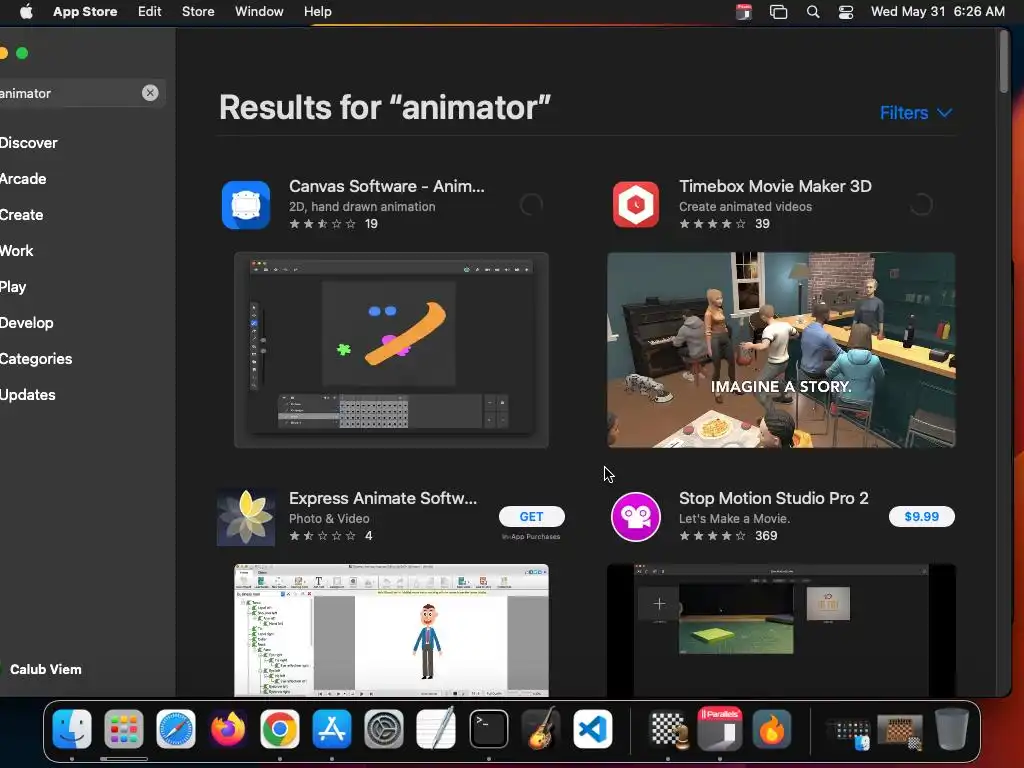Click the window stacking icon in menu bar
Image resolution: width=1024 pixels, height=768 pixels.
tap(778, 12)
